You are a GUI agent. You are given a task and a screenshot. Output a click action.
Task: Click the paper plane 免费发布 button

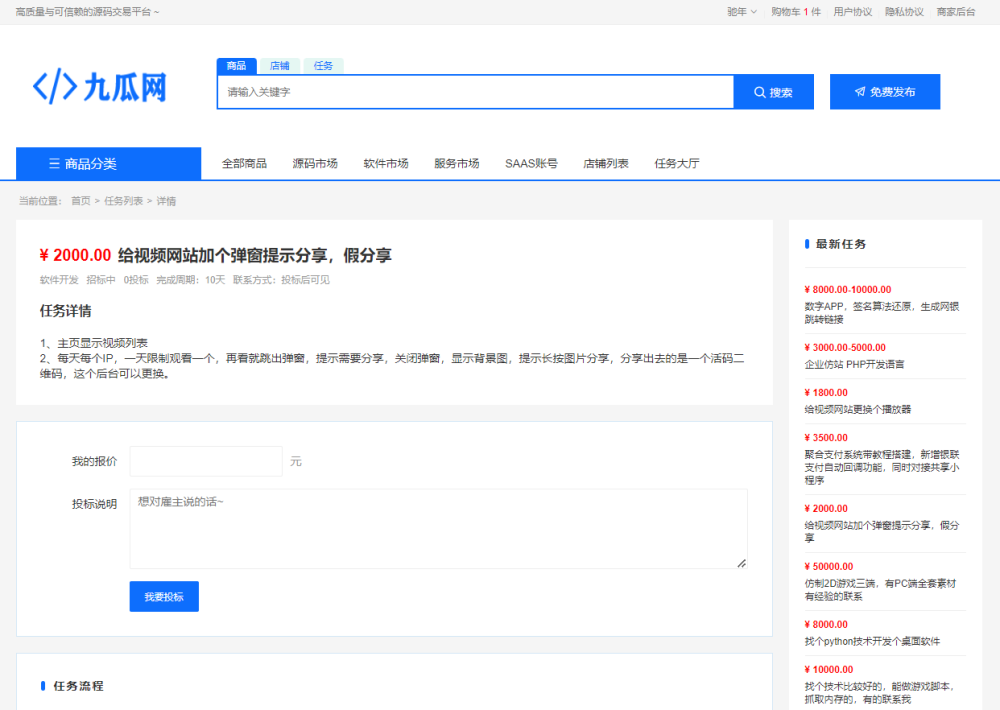click(884, 92)
